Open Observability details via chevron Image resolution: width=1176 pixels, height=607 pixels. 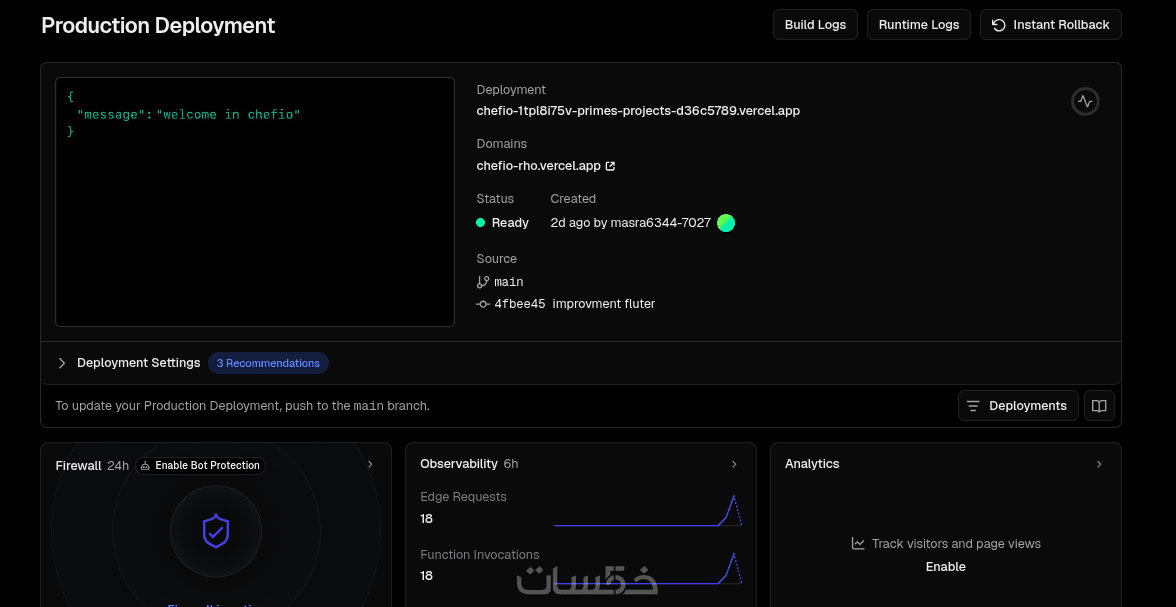[734, 464]
